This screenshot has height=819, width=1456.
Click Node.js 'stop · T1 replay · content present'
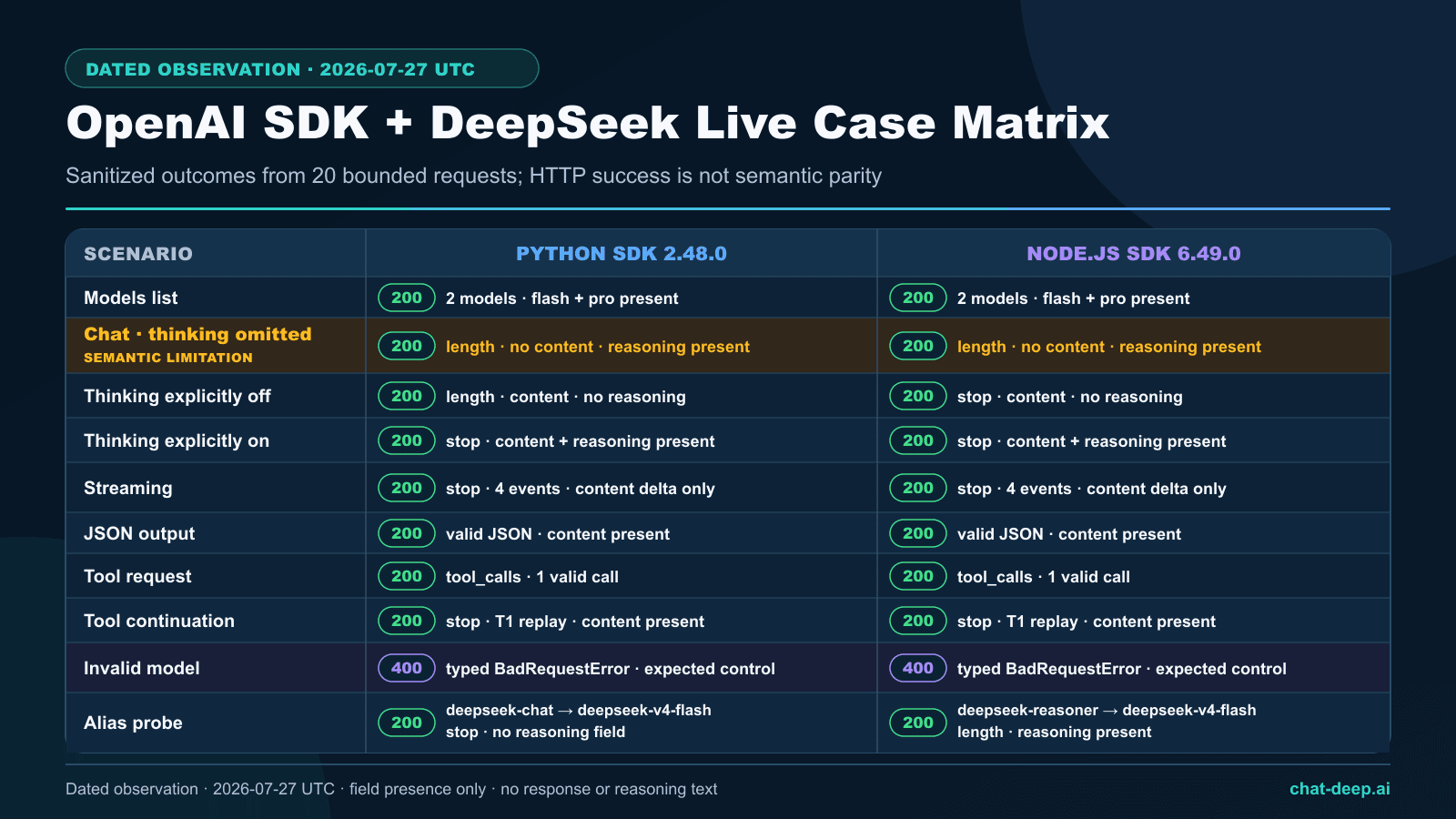pos(1087,622)
